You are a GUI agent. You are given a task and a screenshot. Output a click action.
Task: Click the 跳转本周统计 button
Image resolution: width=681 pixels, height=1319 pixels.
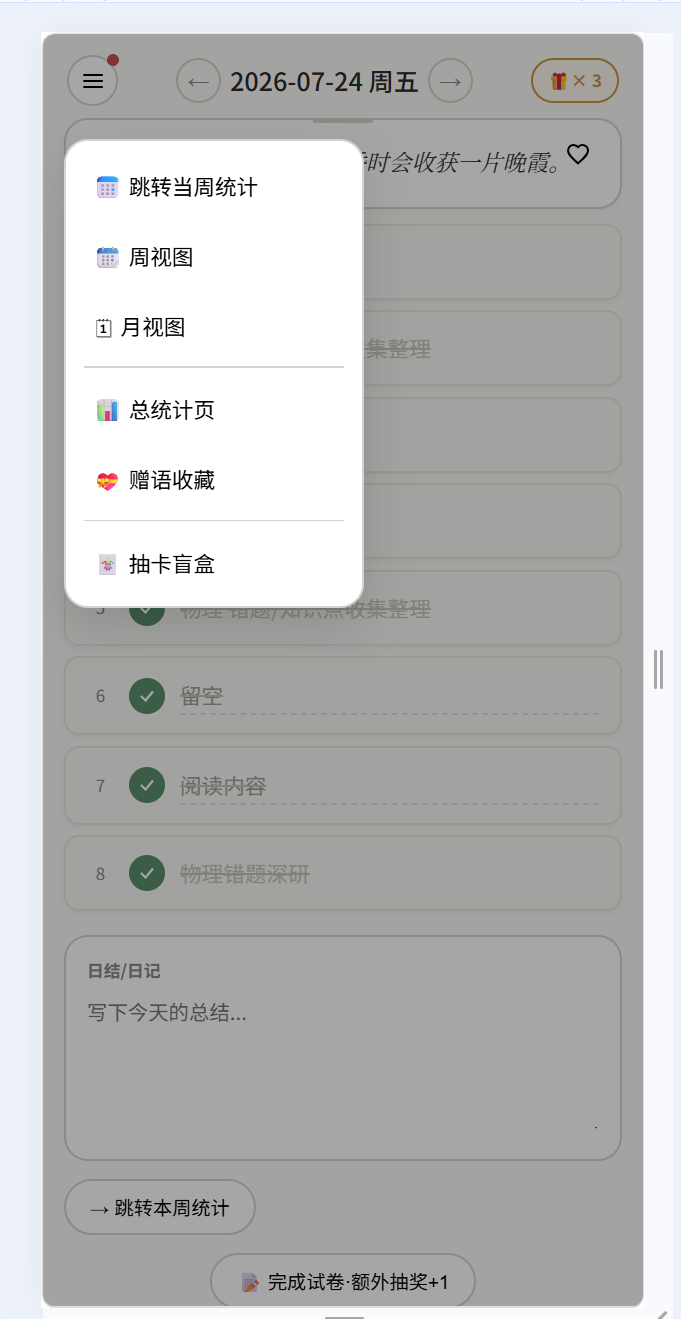point(160,1208)
